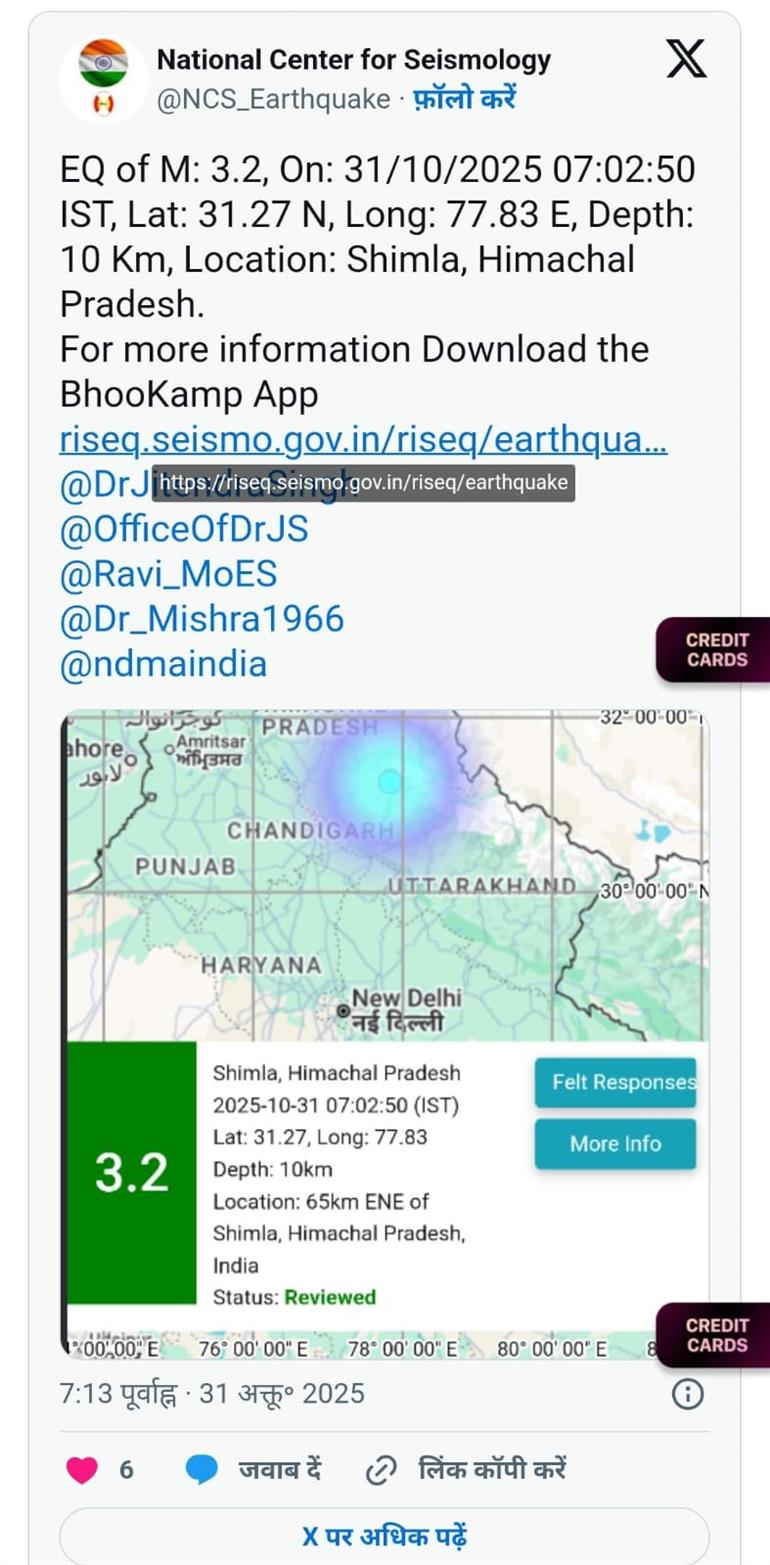
Task: Open the @Ravi_MoES mention
Action: click(x=168, y=574)
